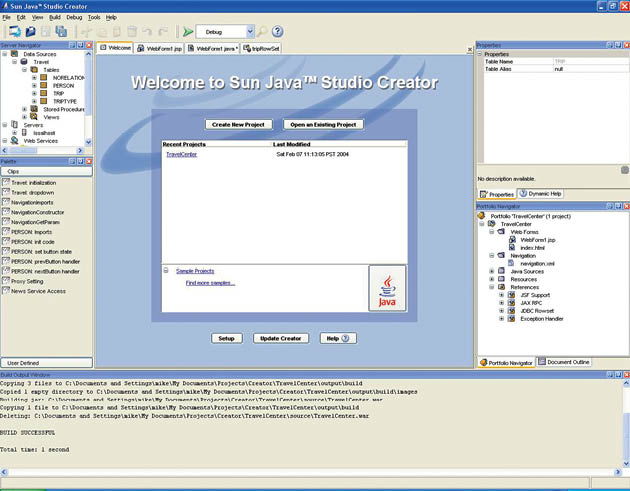Click the Proxy Setting clip icon
The image size is (630, 491).
coord(6,281)
